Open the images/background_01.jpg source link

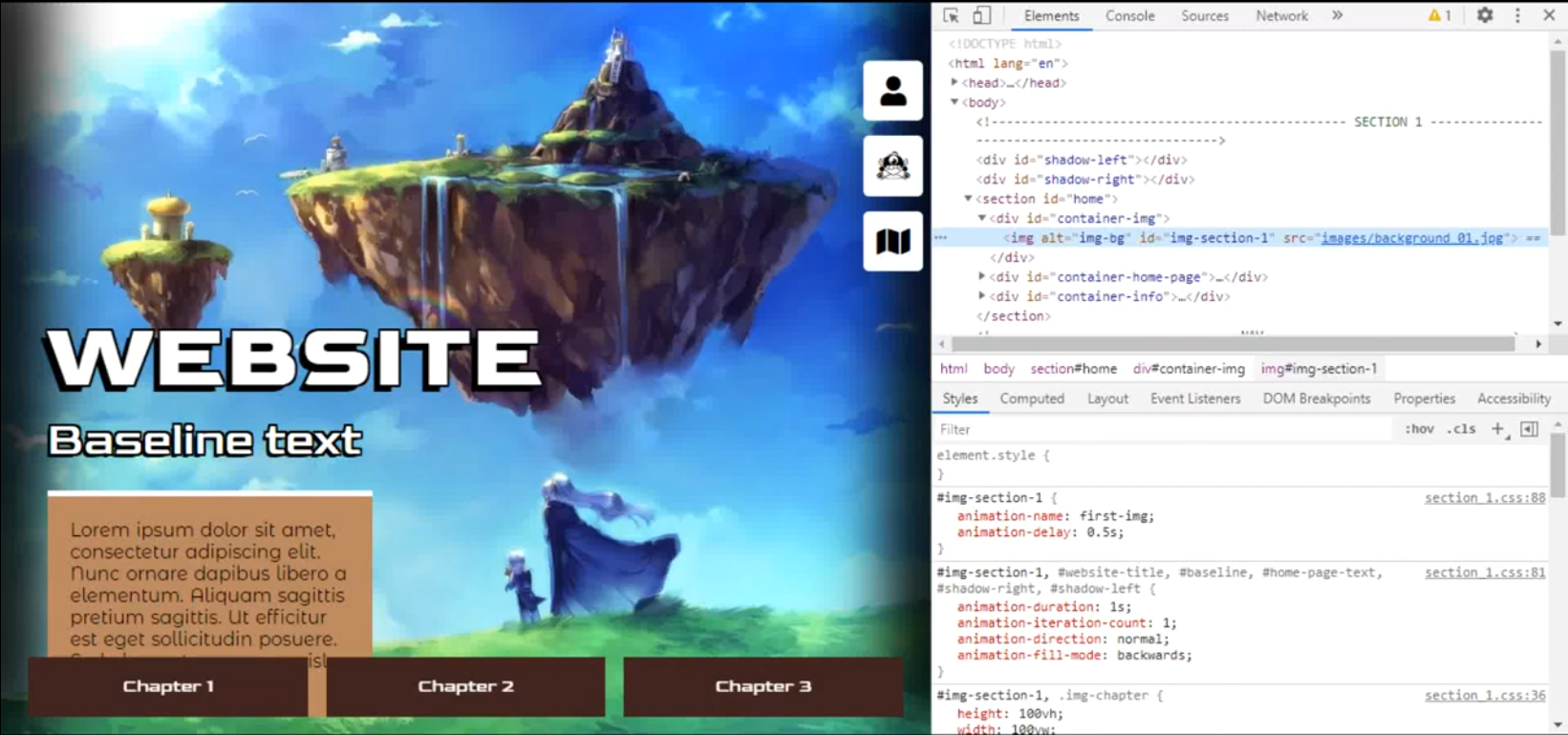1412,238
